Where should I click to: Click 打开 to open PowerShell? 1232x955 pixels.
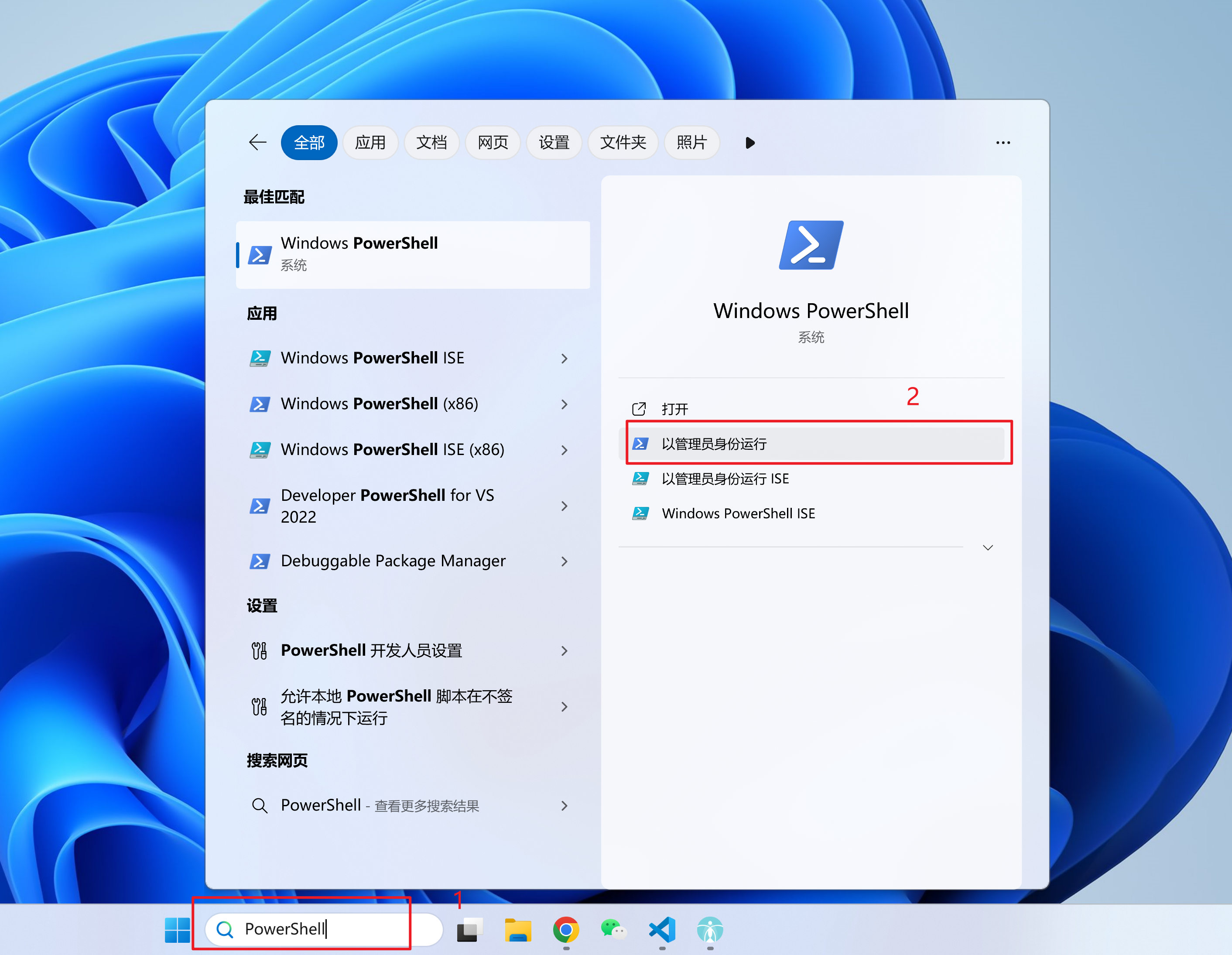[x=812, y=409]
